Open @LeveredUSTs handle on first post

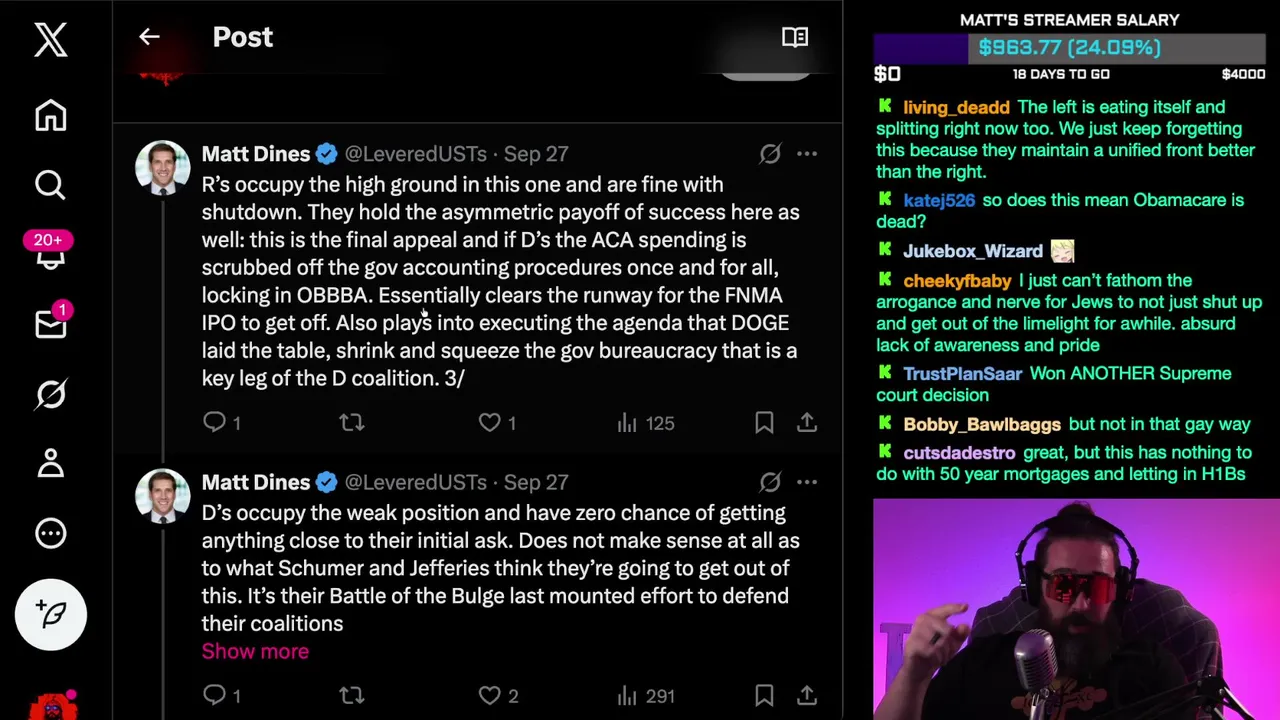point(415,154)
